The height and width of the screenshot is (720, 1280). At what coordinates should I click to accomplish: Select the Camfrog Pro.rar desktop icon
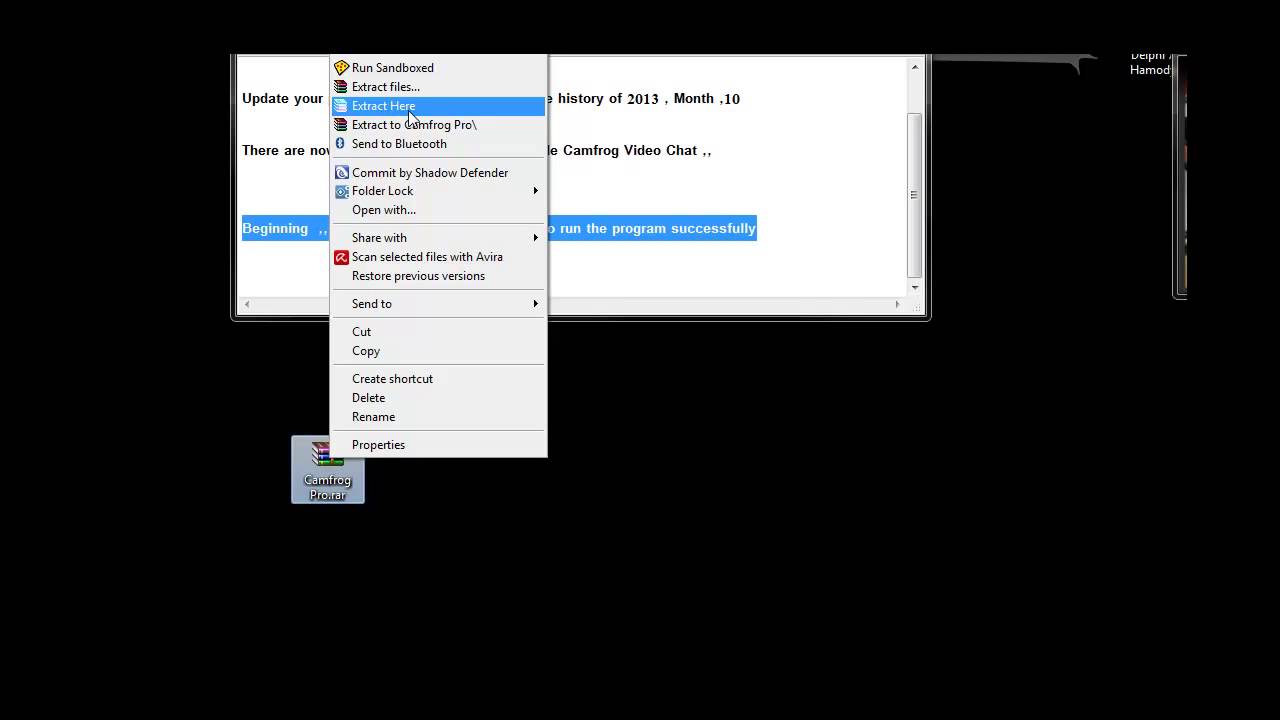[x=328, y=470]
